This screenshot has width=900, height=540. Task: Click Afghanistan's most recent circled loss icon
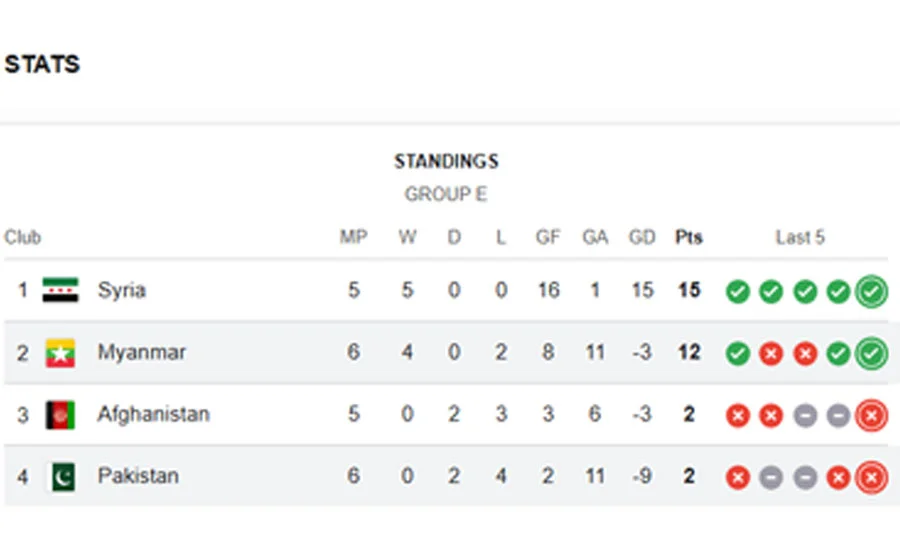click(872, 416)
